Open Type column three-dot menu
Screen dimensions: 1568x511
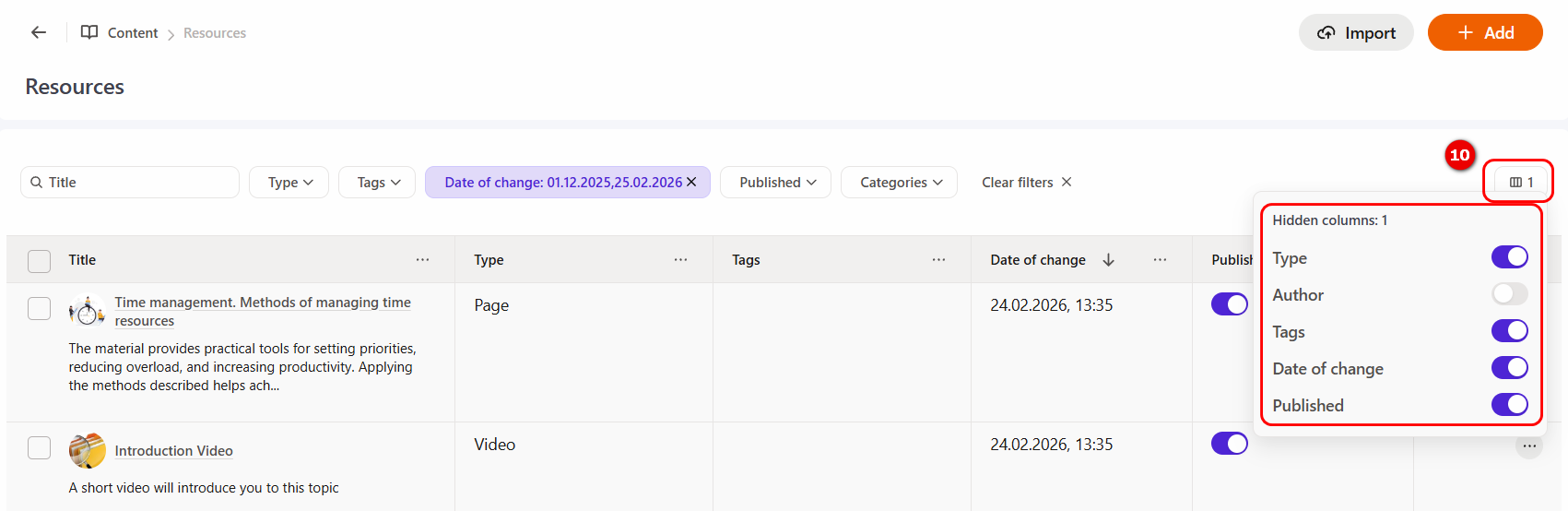point(680,260)
